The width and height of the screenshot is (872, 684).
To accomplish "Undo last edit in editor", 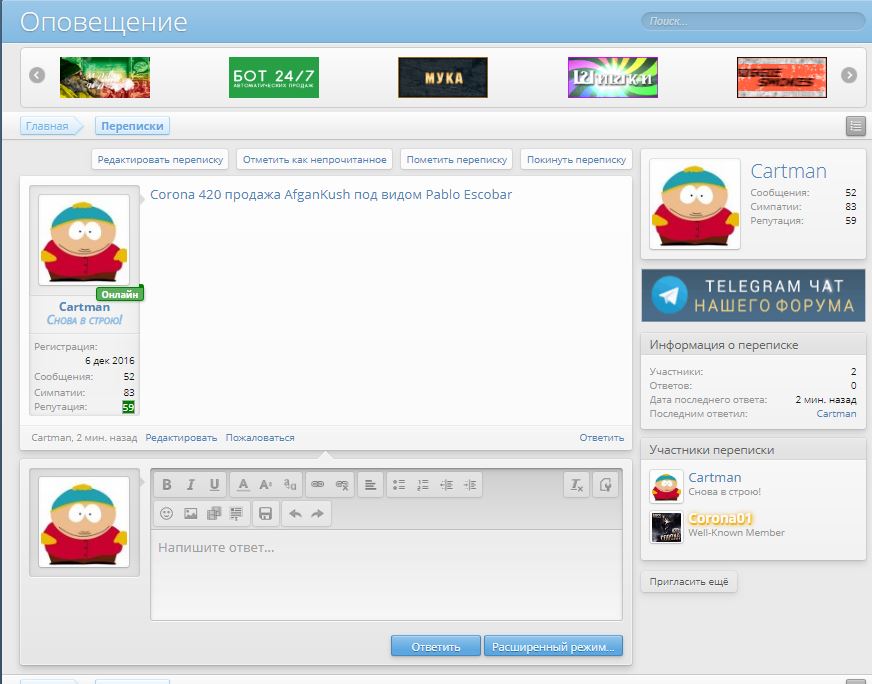I will pyautogui.click(x=295, y=513).
